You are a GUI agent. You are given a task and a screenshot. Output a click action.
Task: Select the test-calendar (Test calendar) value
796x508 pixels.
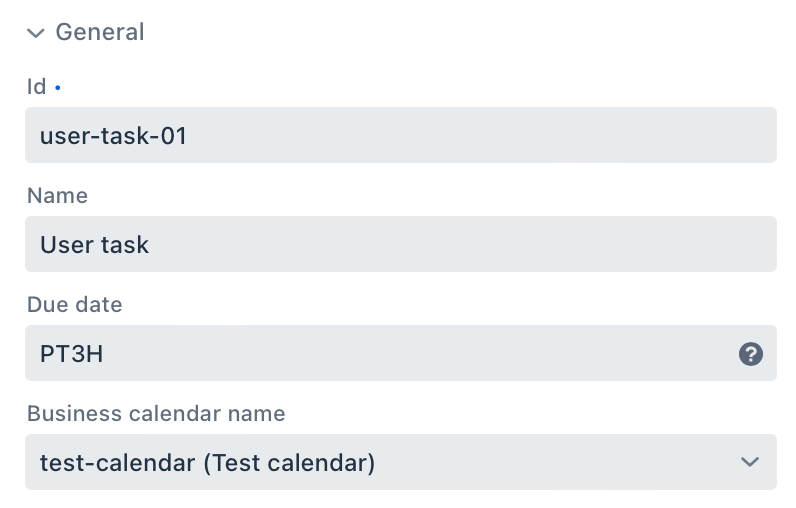tap(207, 463)
